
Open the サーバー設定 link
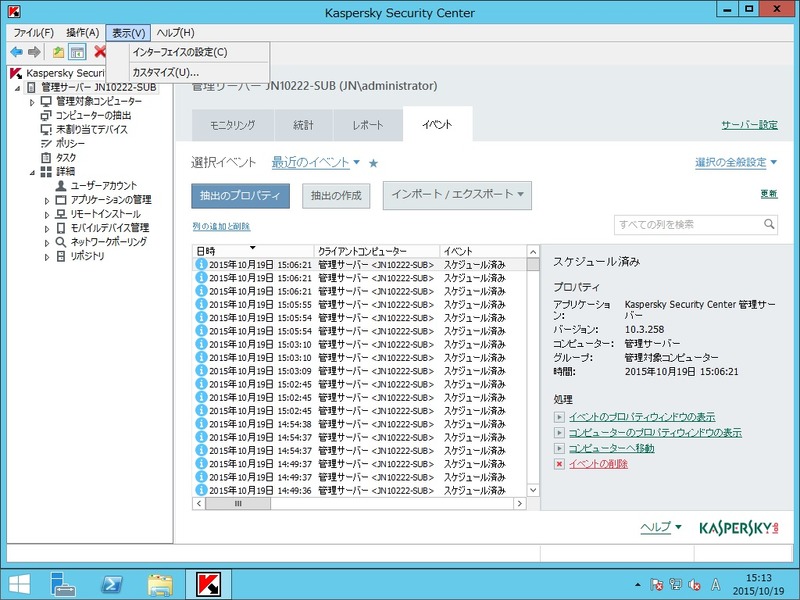(749, 125)
